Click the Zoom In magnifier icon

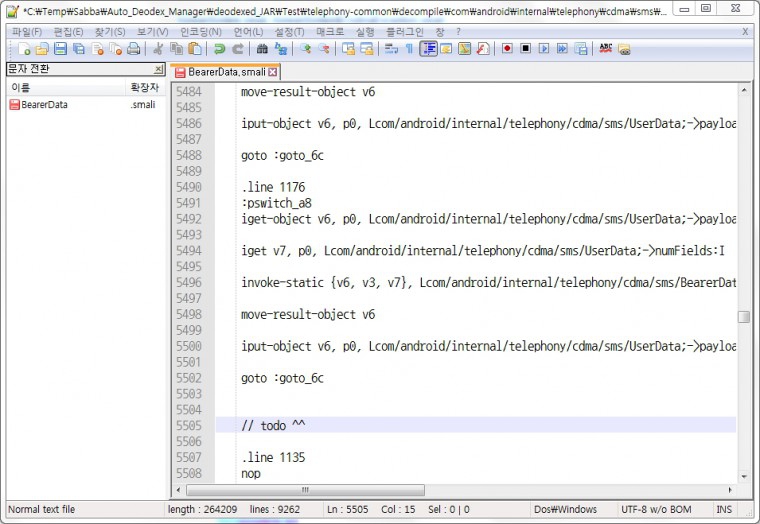point(305,48)
